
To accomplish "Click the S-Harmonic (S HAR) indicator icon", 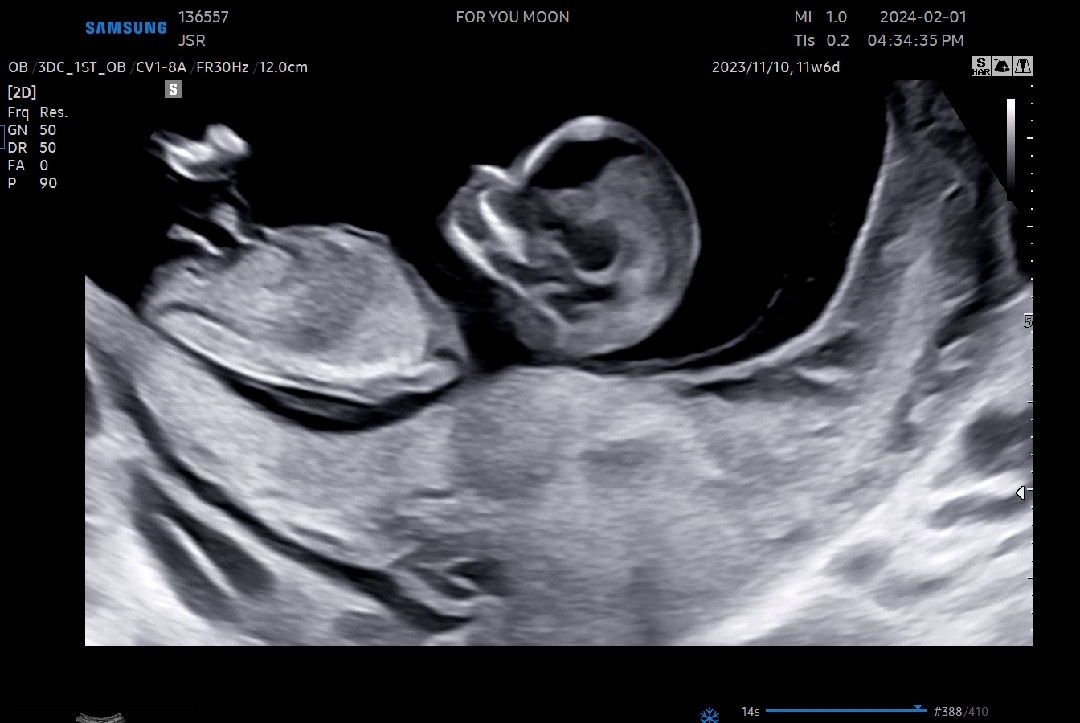I will [982, 66].
